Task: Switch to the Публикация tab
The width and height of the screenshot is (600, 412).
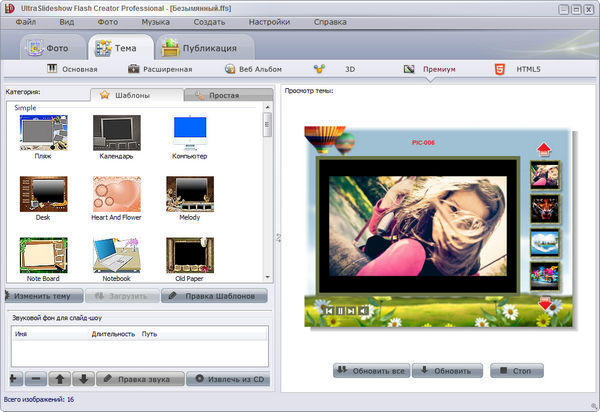Action: (x=205, y=47)
